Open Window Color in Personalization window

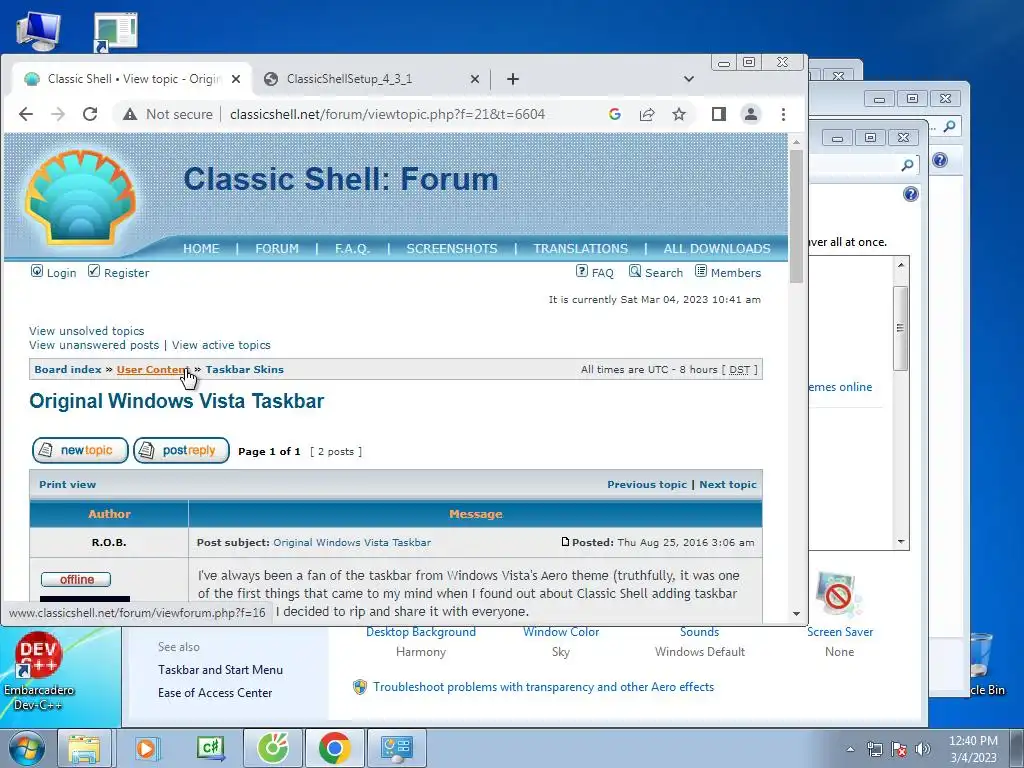[x=561, y=632]
